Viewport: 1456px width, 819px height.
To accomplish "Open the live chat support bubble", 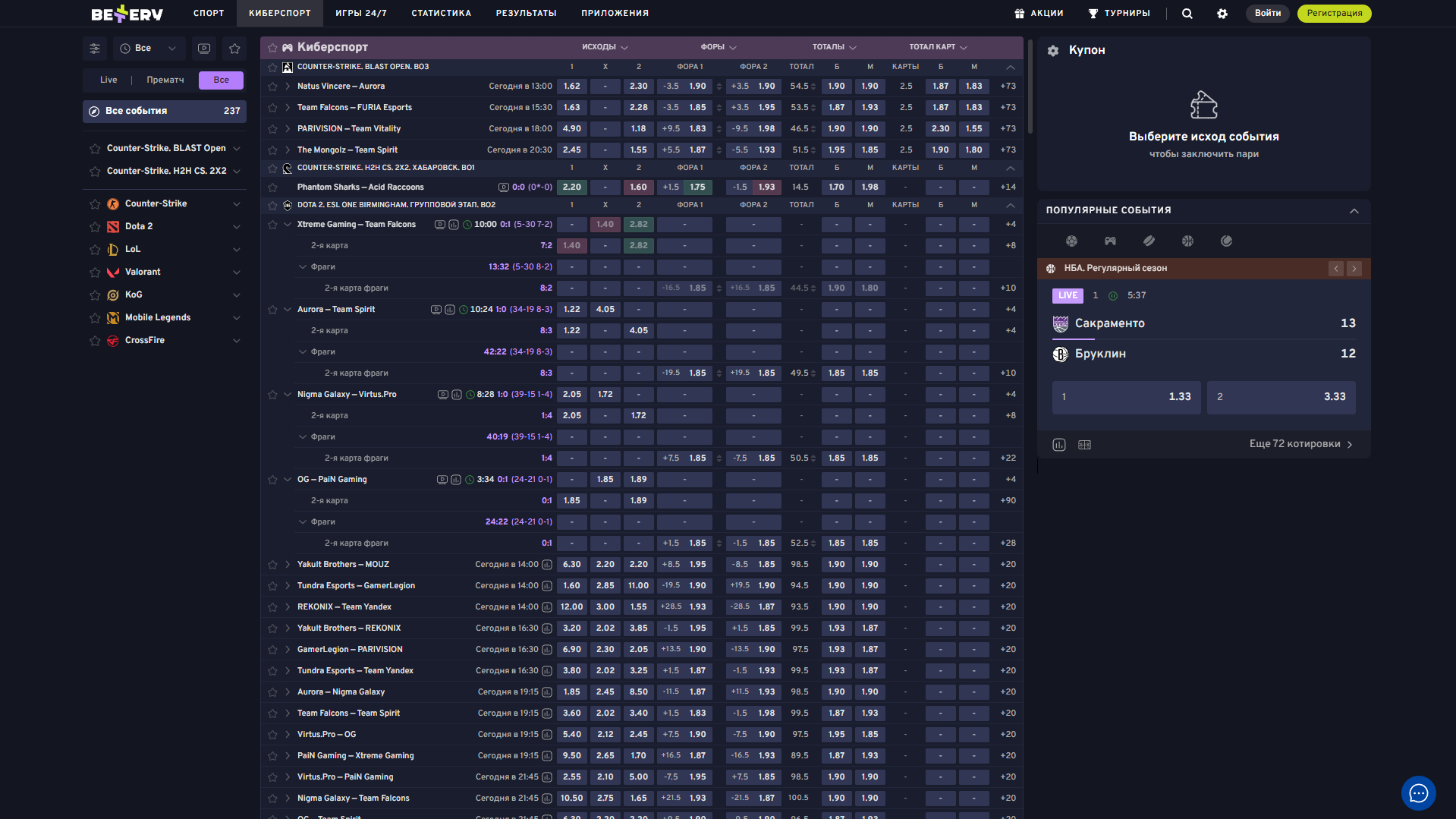I will coord(1418,793).
